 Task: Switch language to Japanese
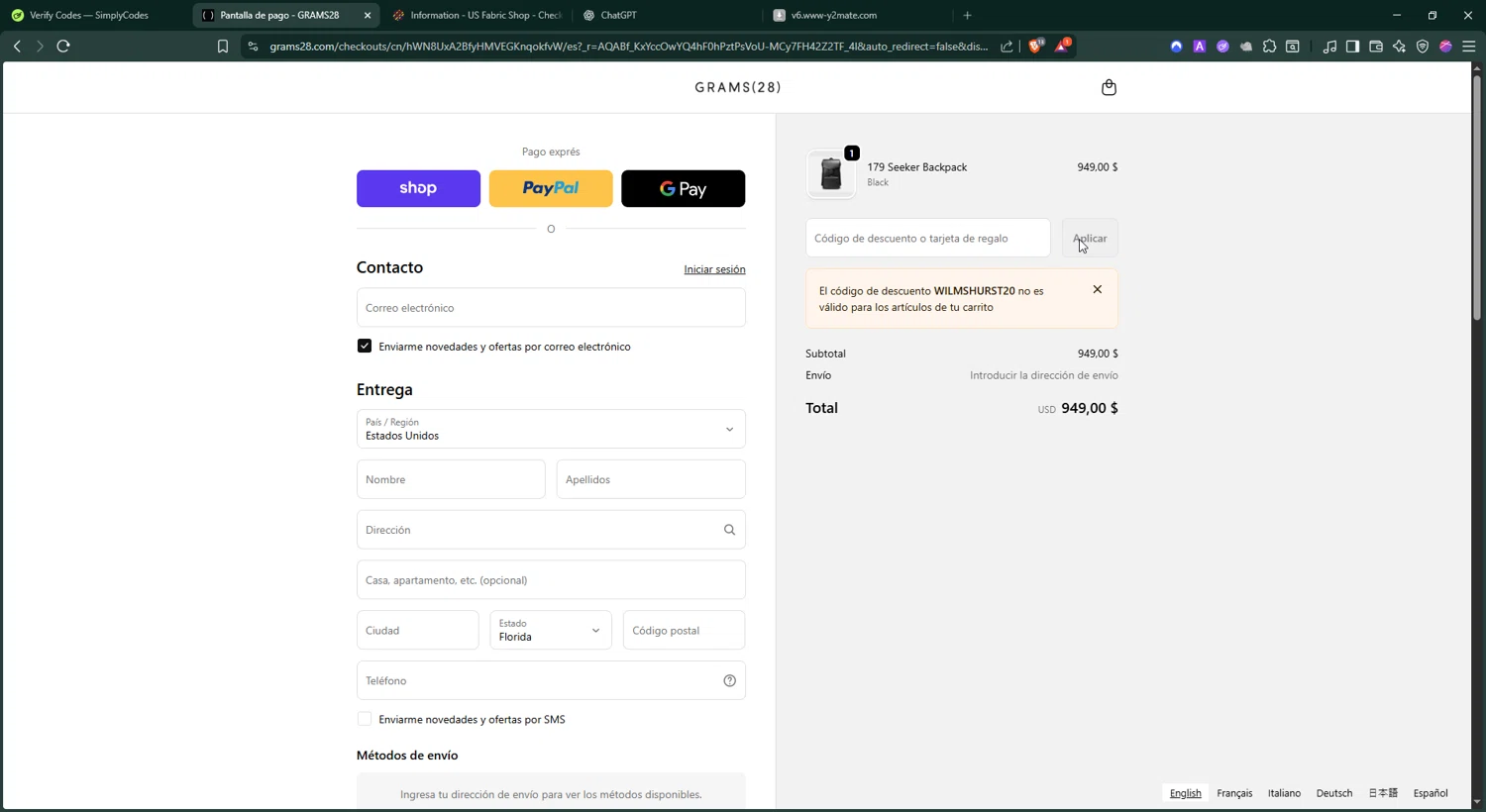(x=1383, y=793)
